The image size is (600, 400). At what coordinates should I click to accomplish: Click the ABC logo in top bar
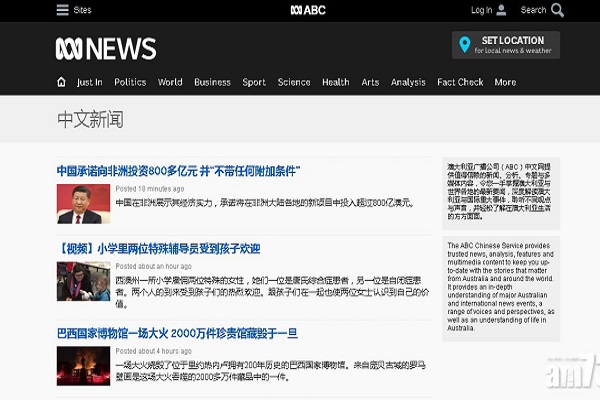click(307, 10)
